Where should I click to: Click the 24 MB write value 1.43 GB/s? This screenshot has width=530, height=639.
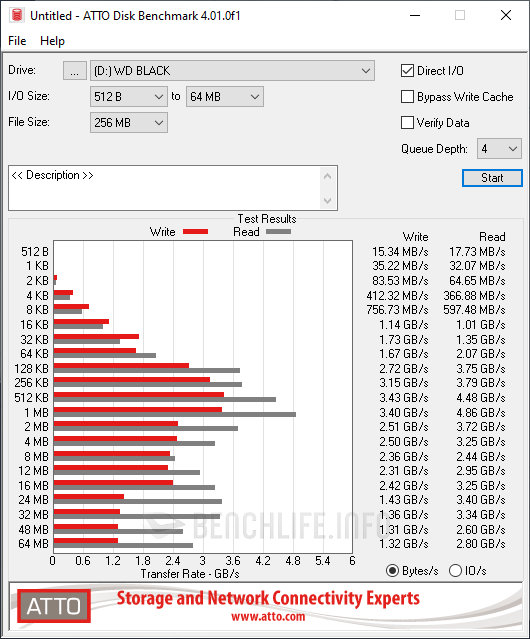pyautogui.click(x=404, y=500)
